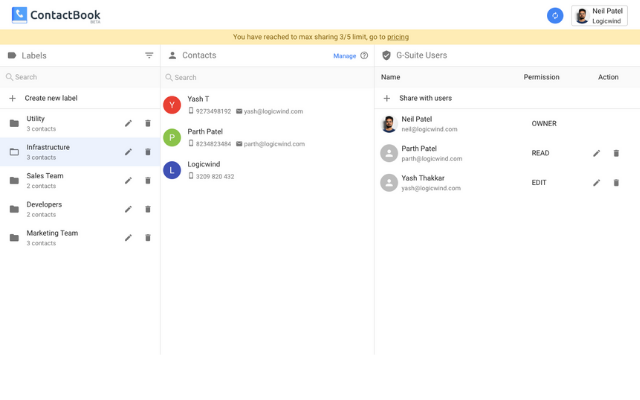This screenshot has width=640, height=400.
Task: Click Share with users
Action: click(x=425, y=98)
